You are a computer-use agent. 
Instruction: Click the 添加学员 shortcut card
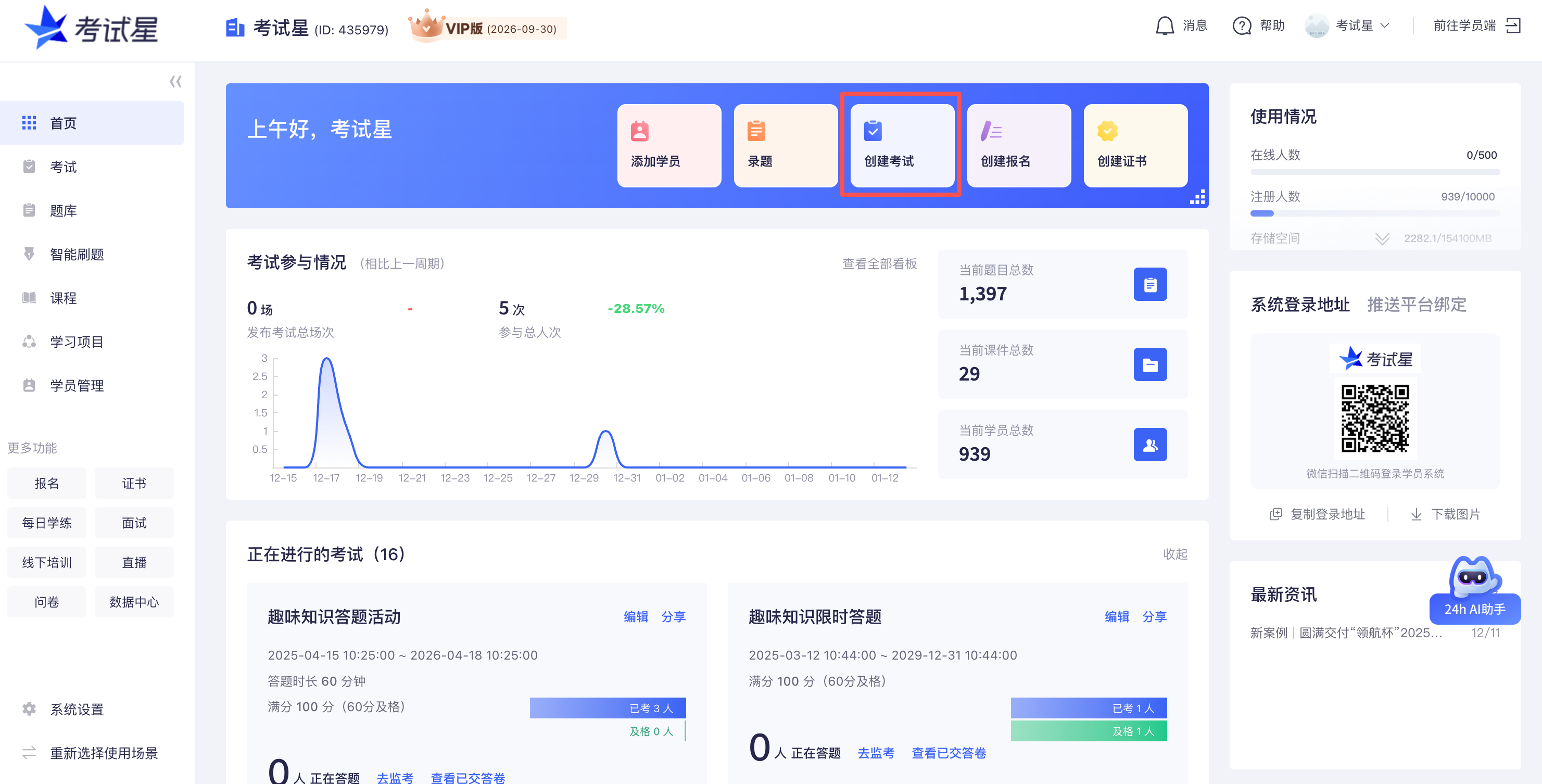coord(668,145)
